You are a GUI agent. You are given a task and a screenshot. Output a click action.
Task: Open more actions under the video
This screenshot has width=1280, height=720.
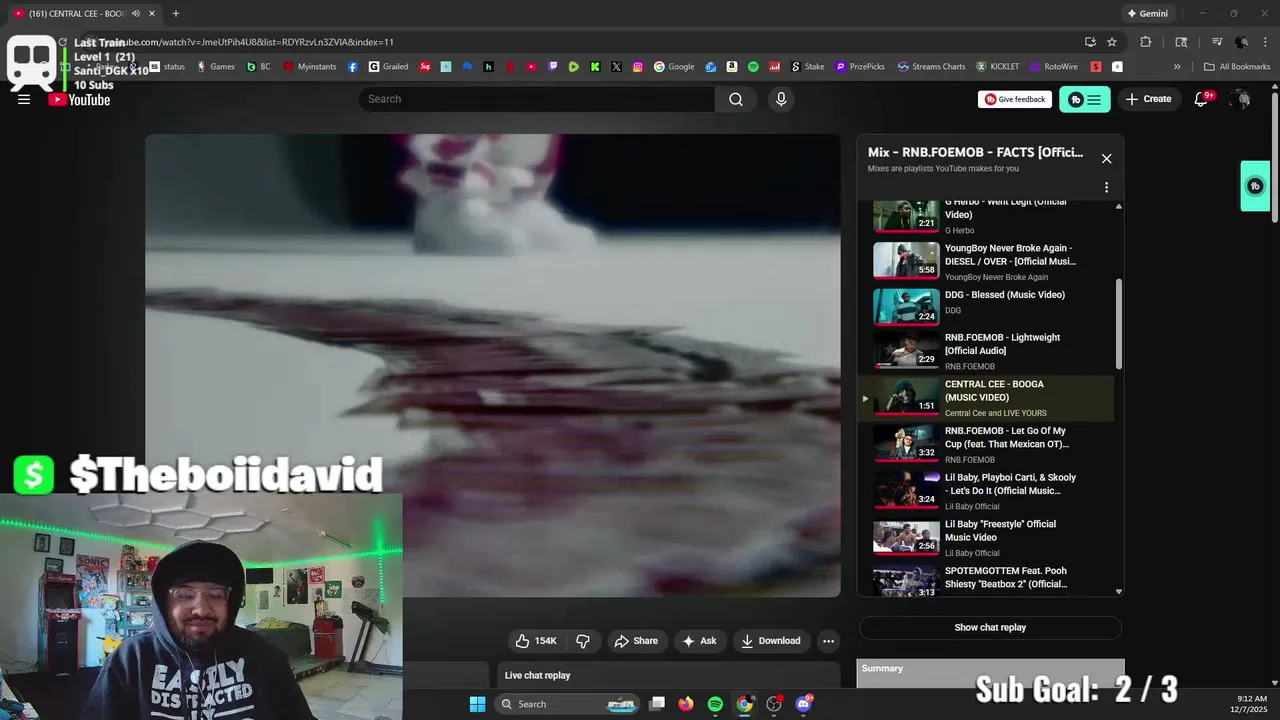(x=828, y=641)
